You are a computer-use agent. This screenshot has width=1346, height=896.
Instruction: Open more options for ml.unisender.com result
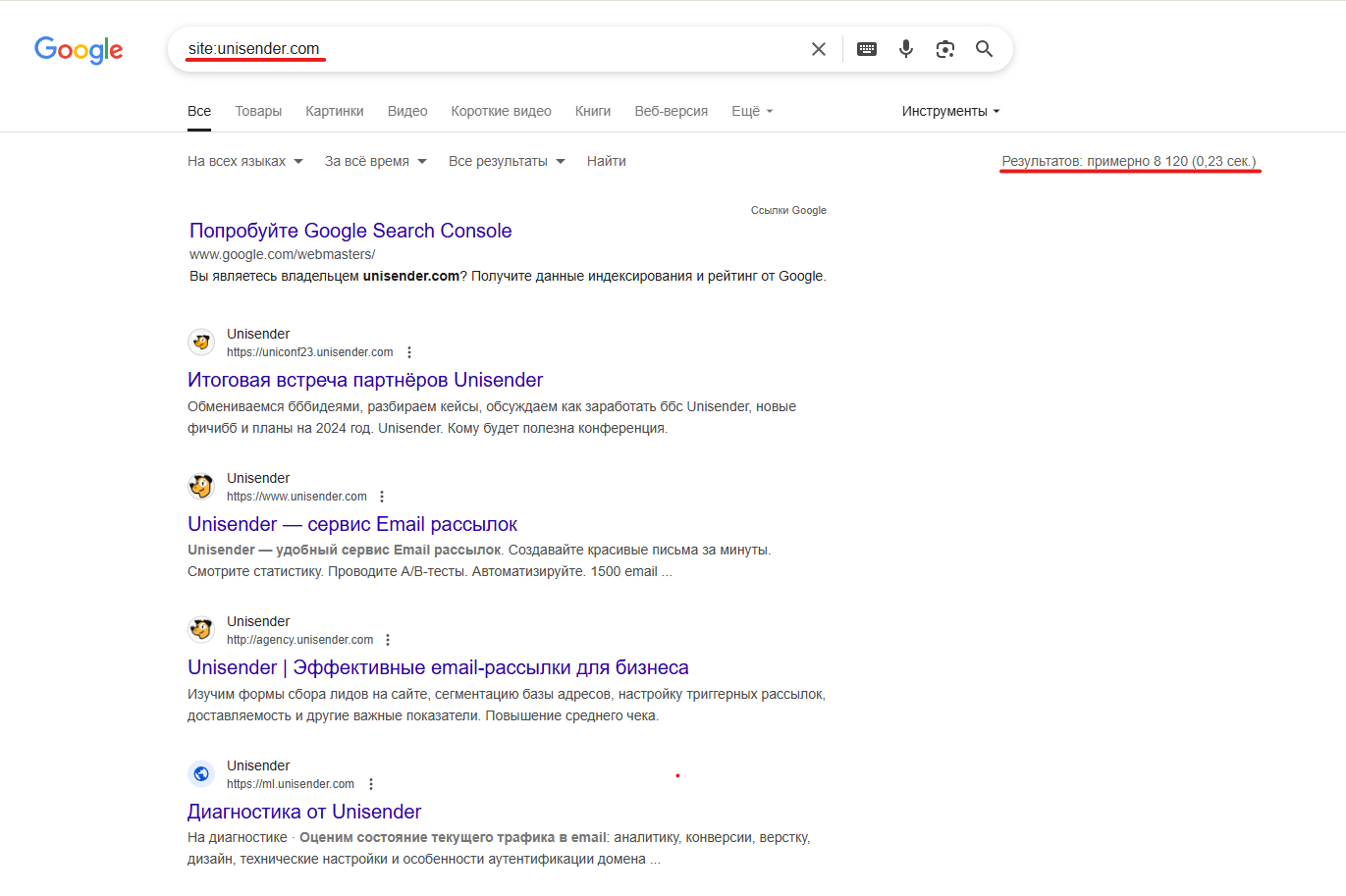(x=371, y=784)
